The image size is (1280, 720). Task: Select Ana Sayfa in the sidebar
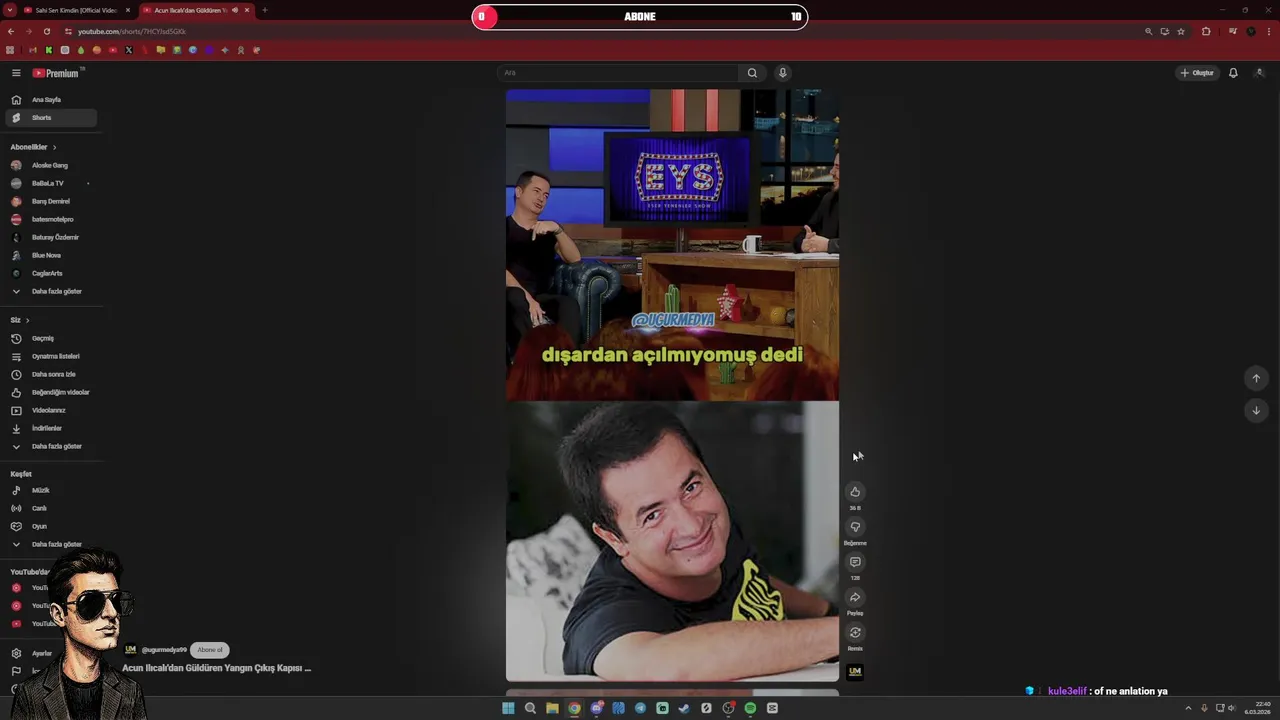(x=50, y=100)
